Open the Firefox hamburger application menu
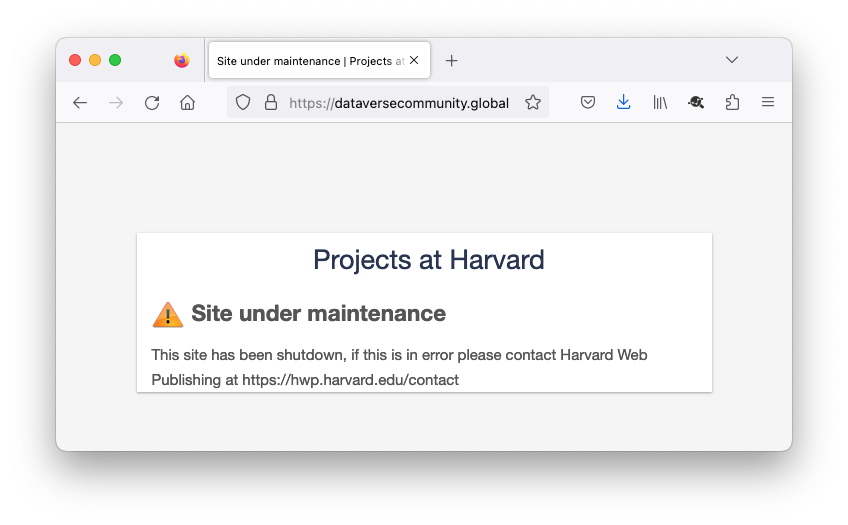The width and height of the screenshot is (848, 525). point(768,102)
